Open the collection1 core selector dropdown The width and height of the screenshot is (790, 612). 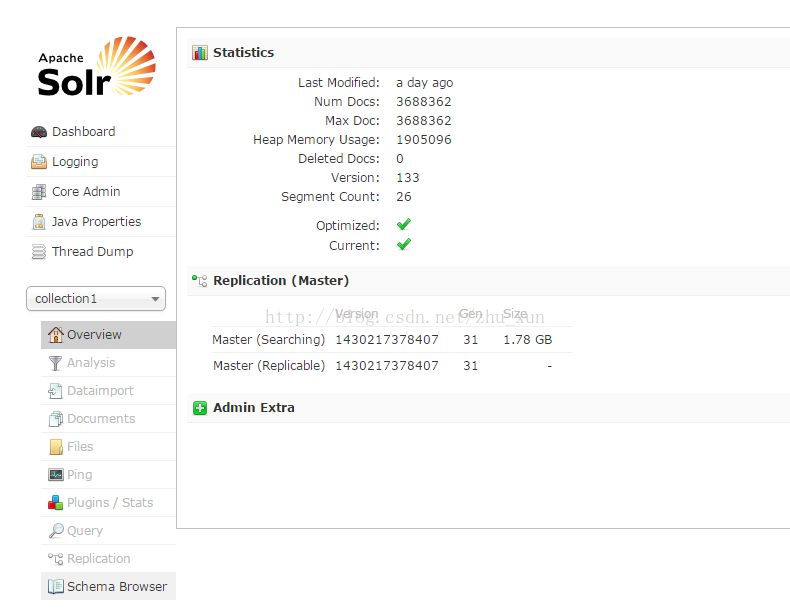coord(96,299)
